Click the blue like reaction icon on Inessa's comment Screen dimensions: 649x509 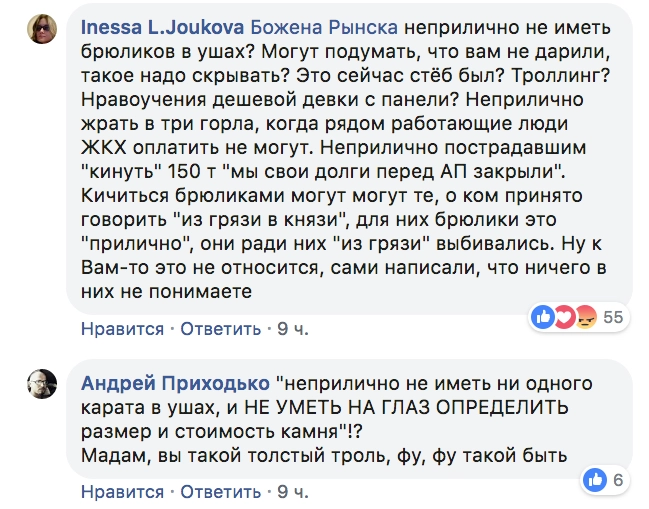(x=545, y=317)
